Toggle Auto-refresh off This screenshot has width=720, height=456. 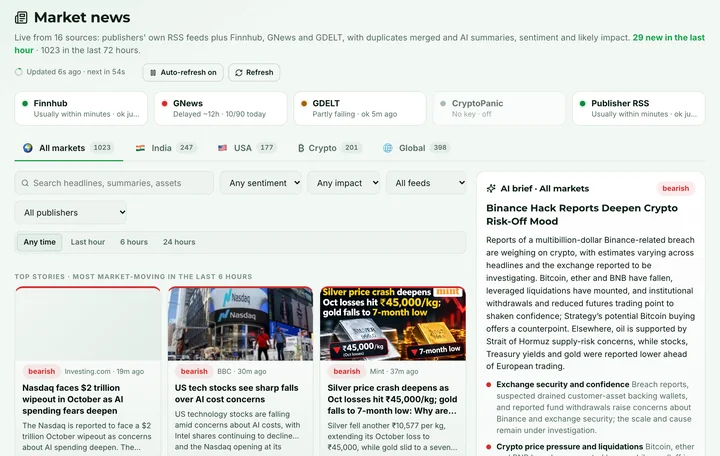(183, 73)
